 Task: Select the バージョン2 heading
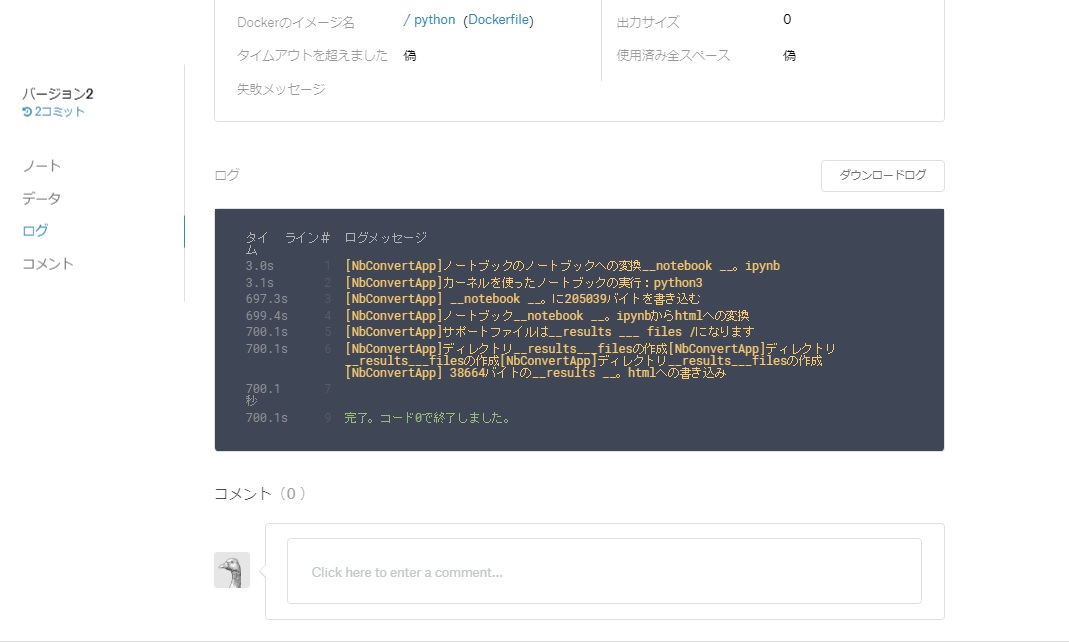56,92
